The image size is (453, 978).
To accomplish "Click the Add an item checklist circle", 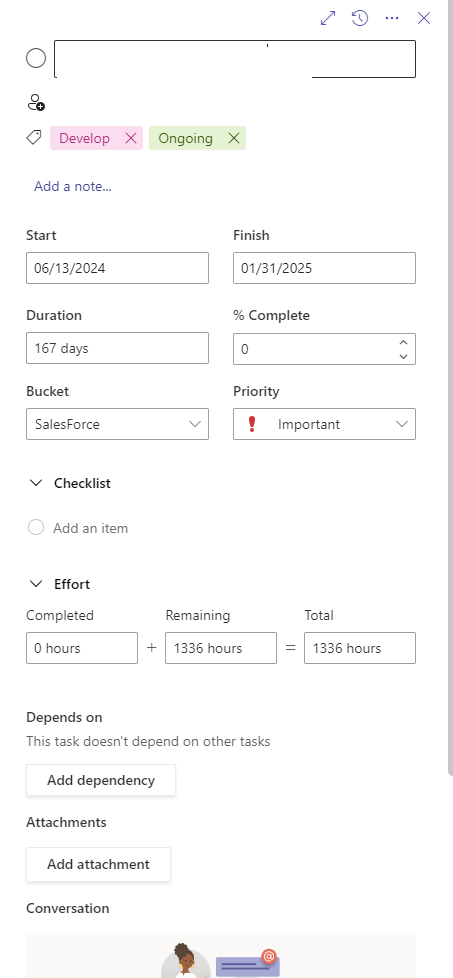I will pos(36,528).
